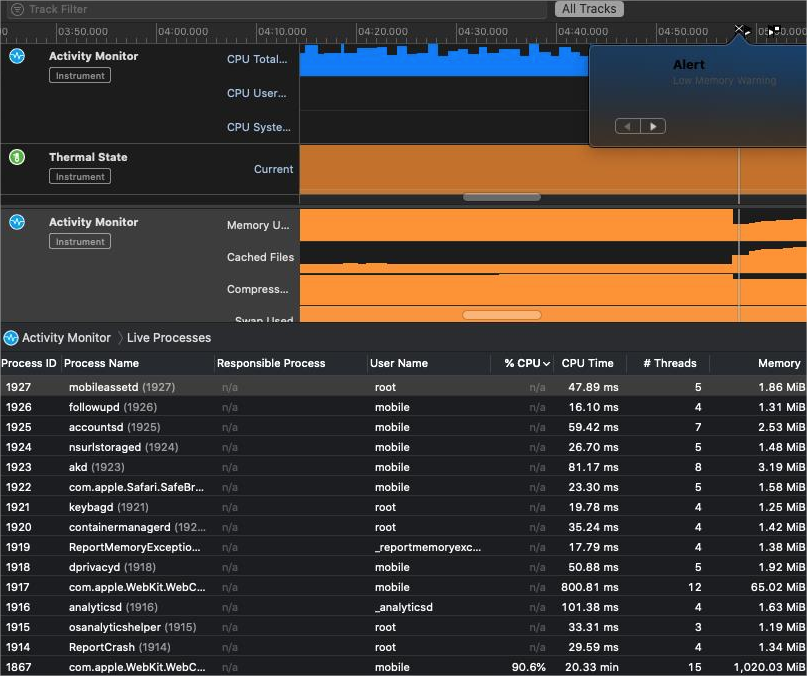Click the filter icon in the Track Filter field
This screenshot has height=676, width=807.
coord(17,9)
